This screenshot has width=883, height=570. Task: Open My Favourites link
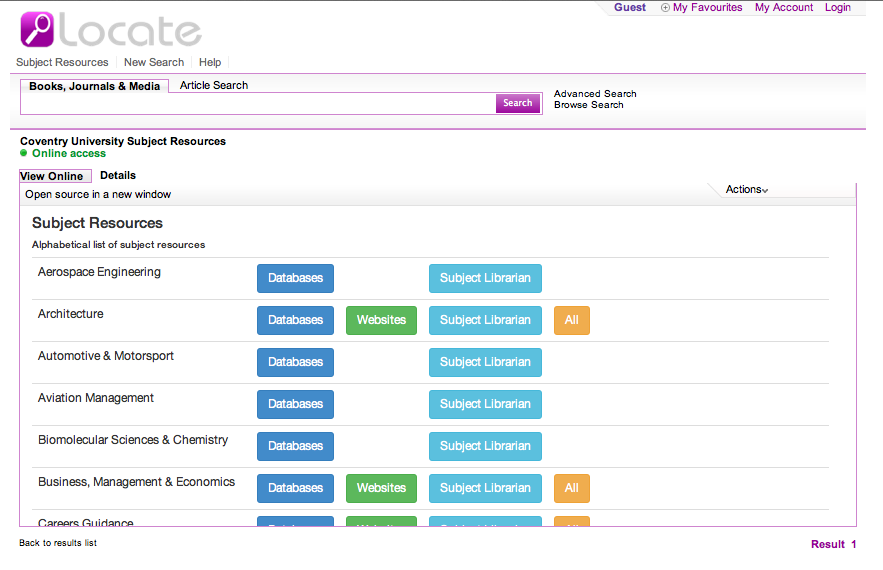tap(707, 8)
